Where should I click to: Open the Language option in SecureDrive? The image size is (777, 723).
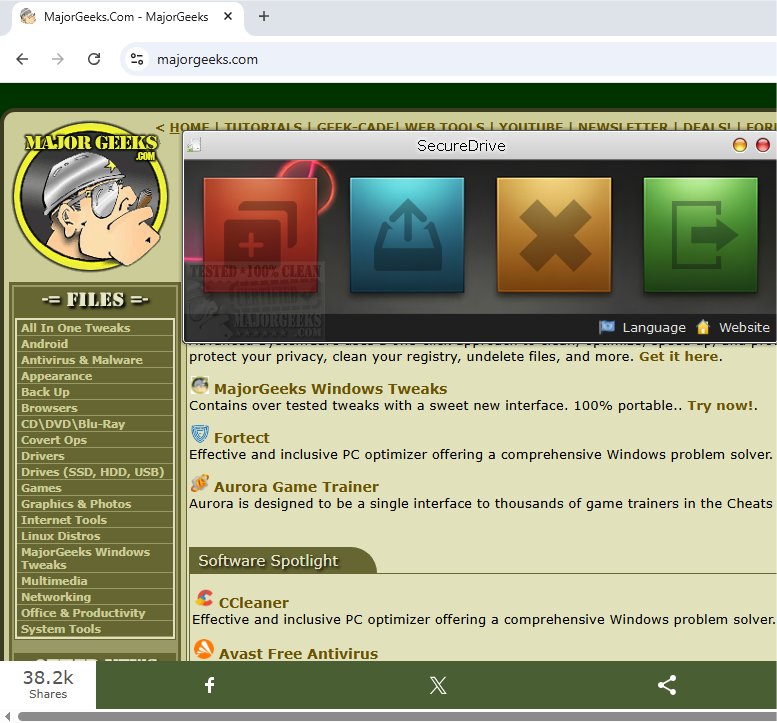[x=642, y=328]
